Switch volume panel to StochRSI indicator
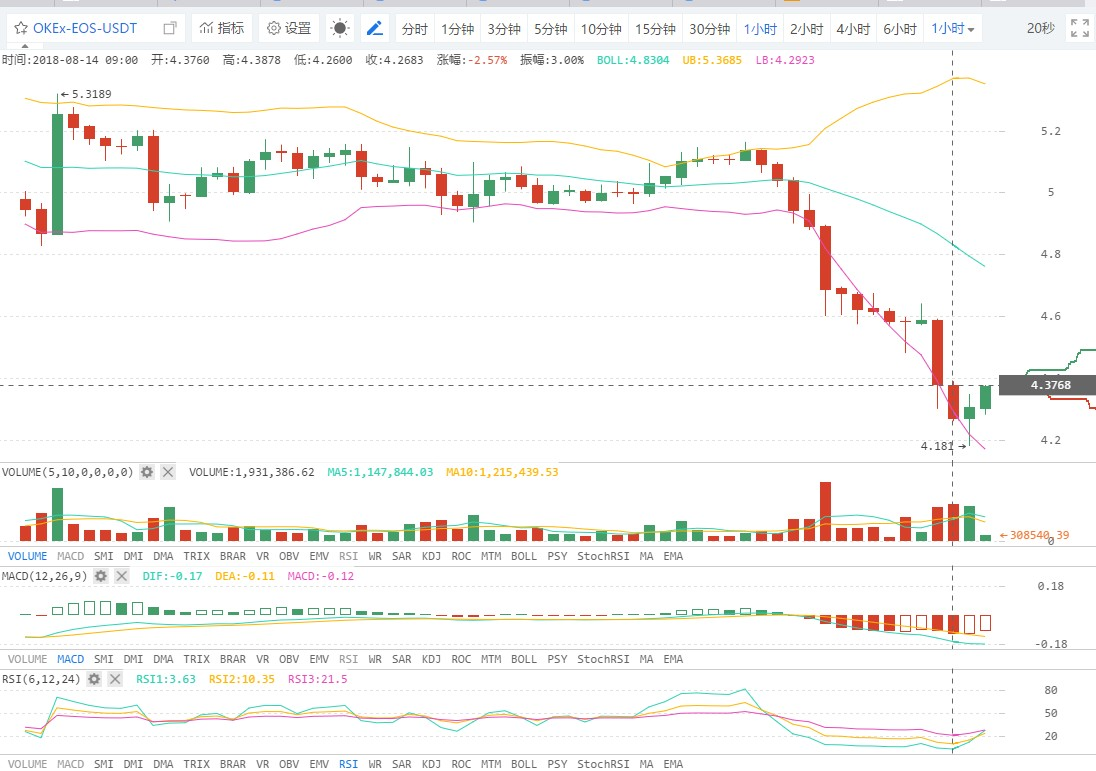The width and height of the screenshot is (1096, 771). coord(603,556)
